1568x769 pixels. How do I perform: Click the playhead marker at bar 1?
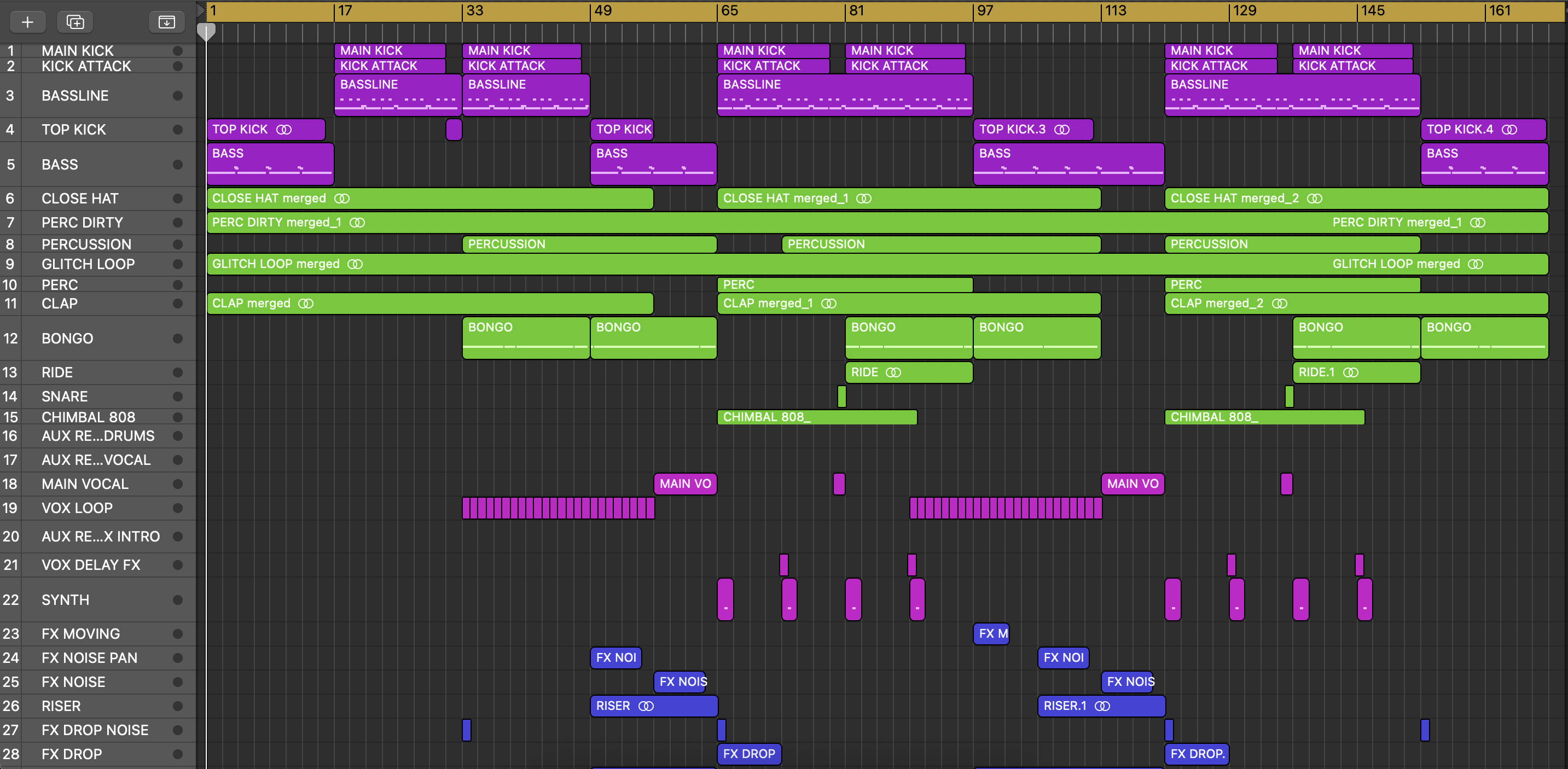click(206, 31)
